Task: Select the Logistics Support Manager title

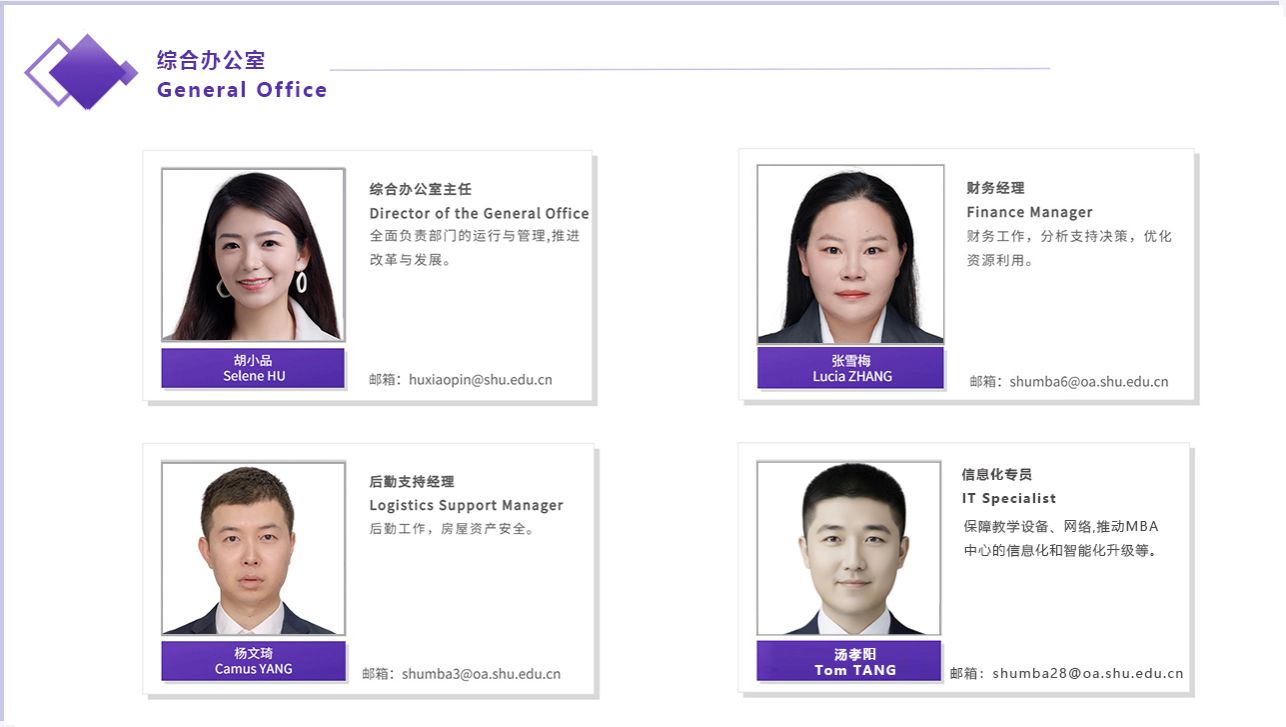Action: pos(466,505)
